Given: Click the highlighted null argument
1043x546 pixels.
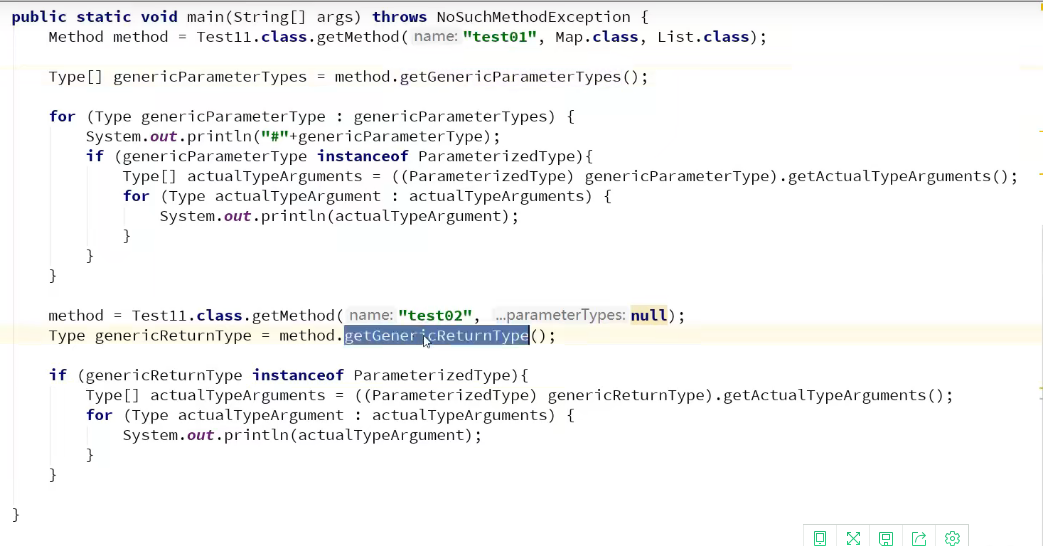Looking at the screenshot, I should [x=649, y=315].
